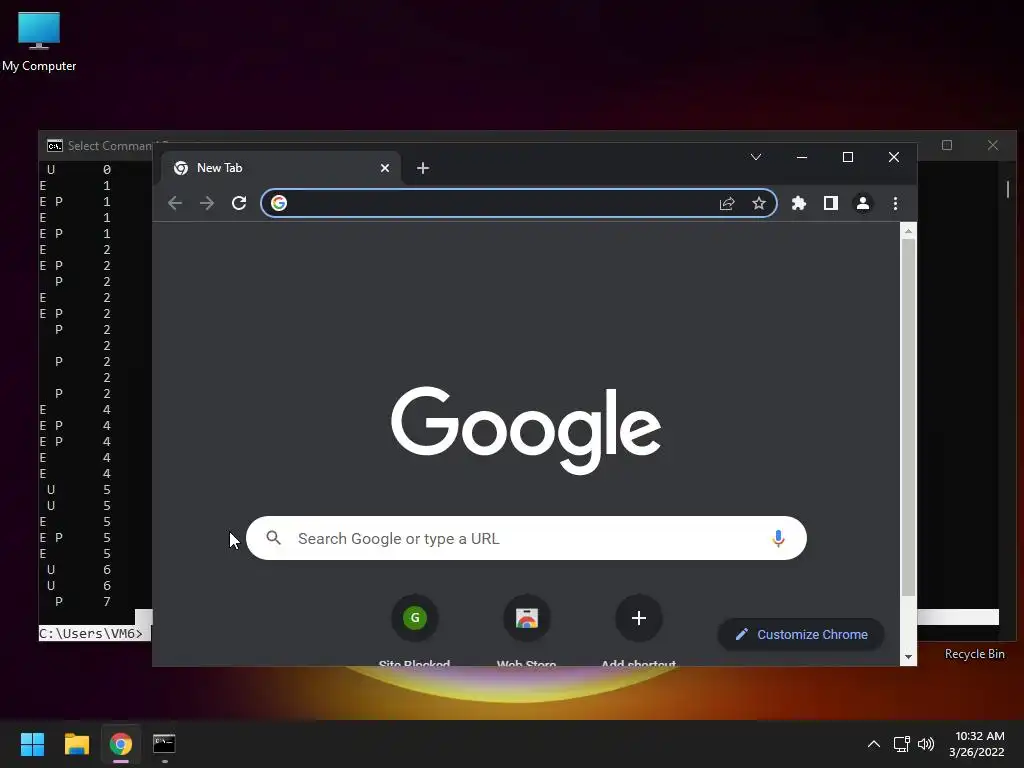Screen dimensions: 1024x768
Task: Close the Command Prompt window
Action: [x=993, y=145]
